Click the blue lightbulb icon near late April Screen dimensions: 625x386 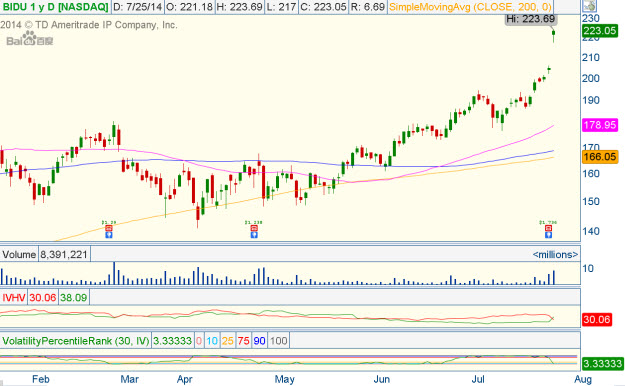pyautogui.click(x=254, y=235)
